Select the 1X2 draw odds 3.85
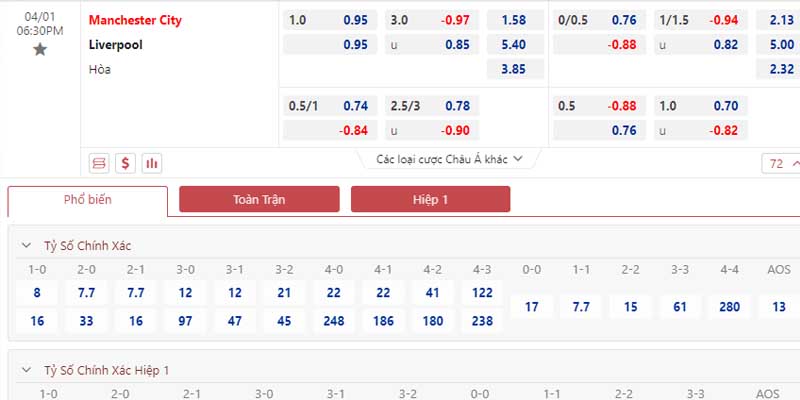 pyautogui.click(x=516, y=69)
